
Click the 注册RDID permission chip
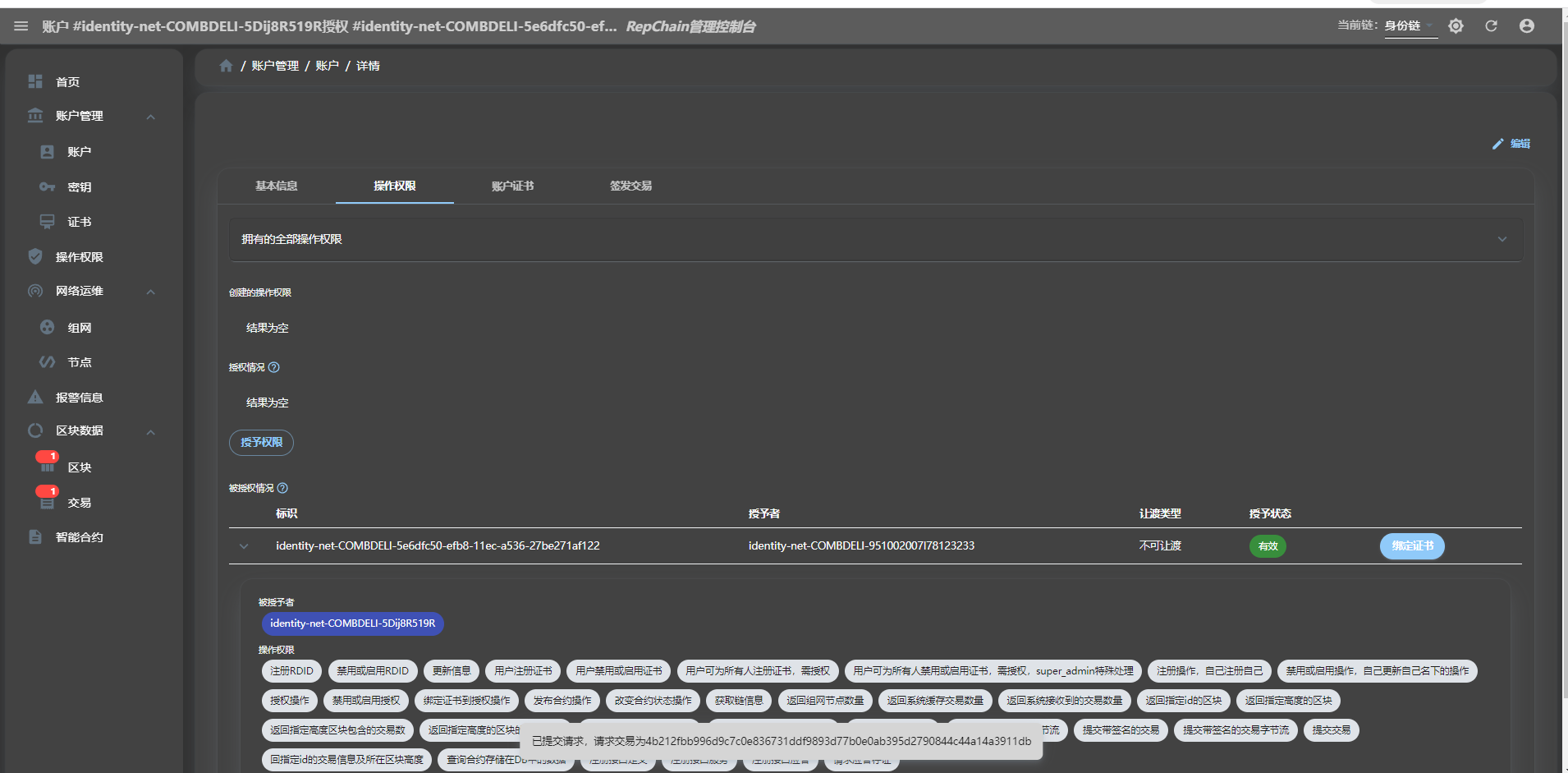291,671
